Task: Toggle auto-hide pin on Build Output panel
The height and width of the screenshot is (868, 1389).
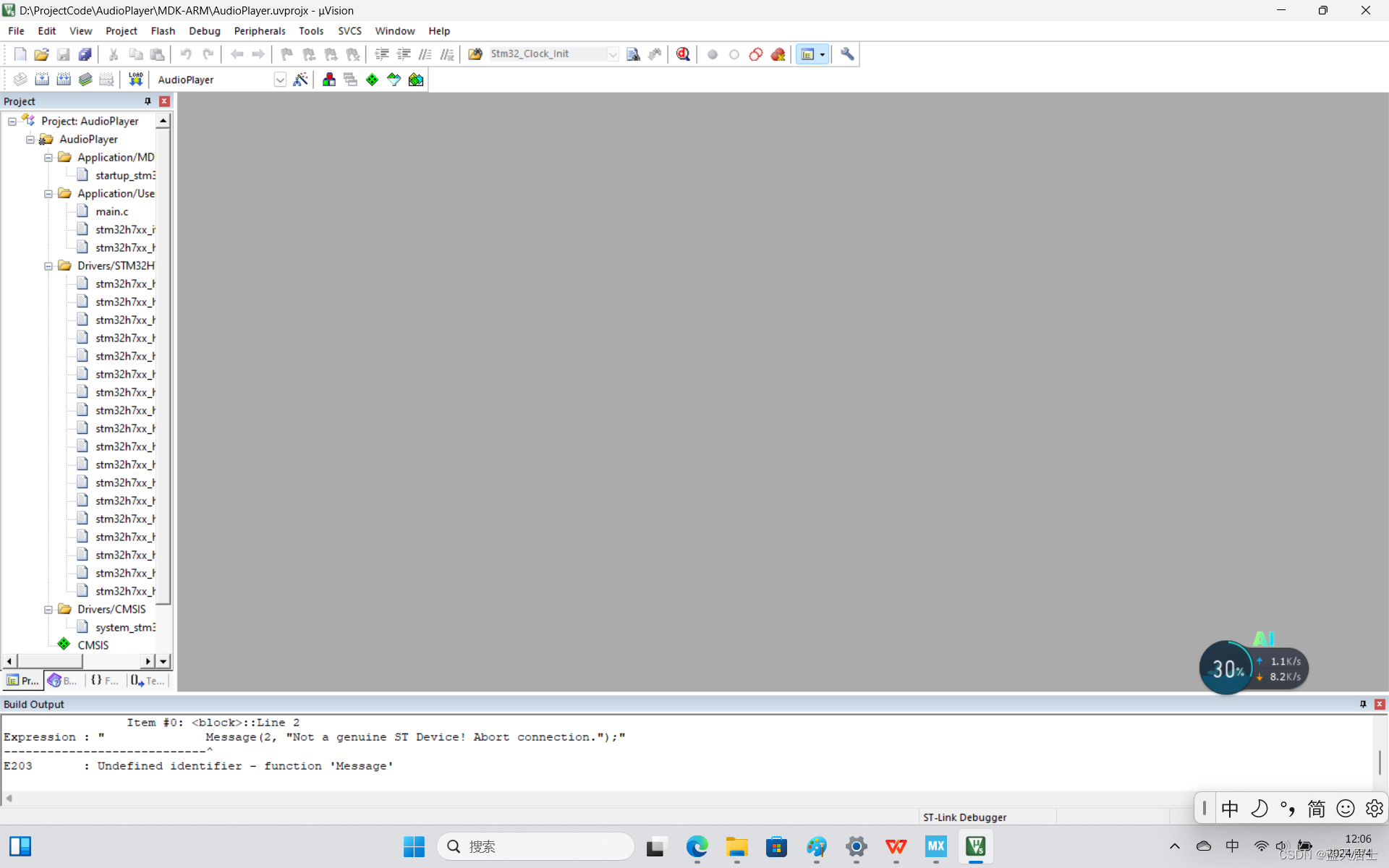Action: click(1363, 704)
